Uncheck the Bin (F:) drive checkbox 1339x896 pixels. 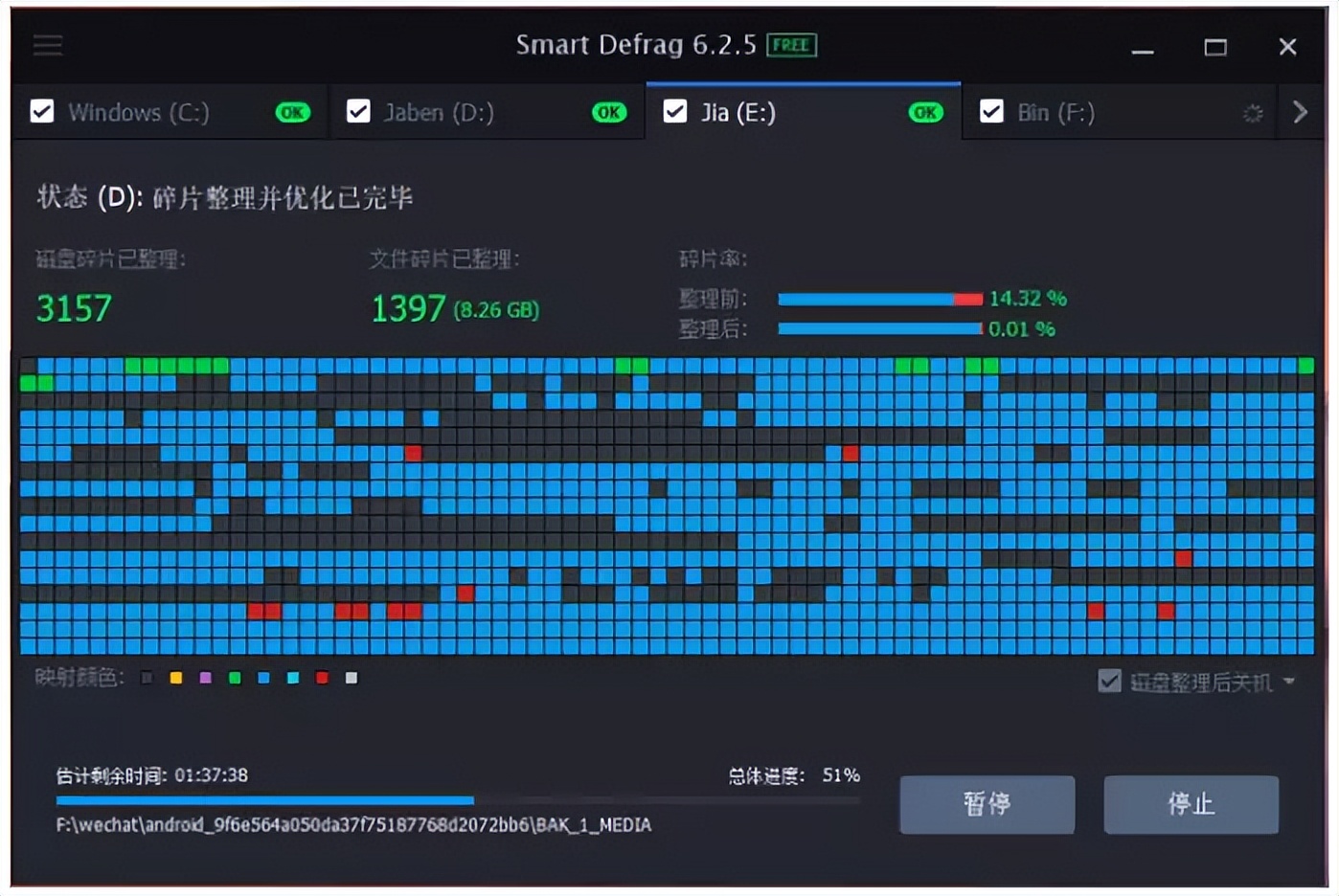click(x=991, y=112)
